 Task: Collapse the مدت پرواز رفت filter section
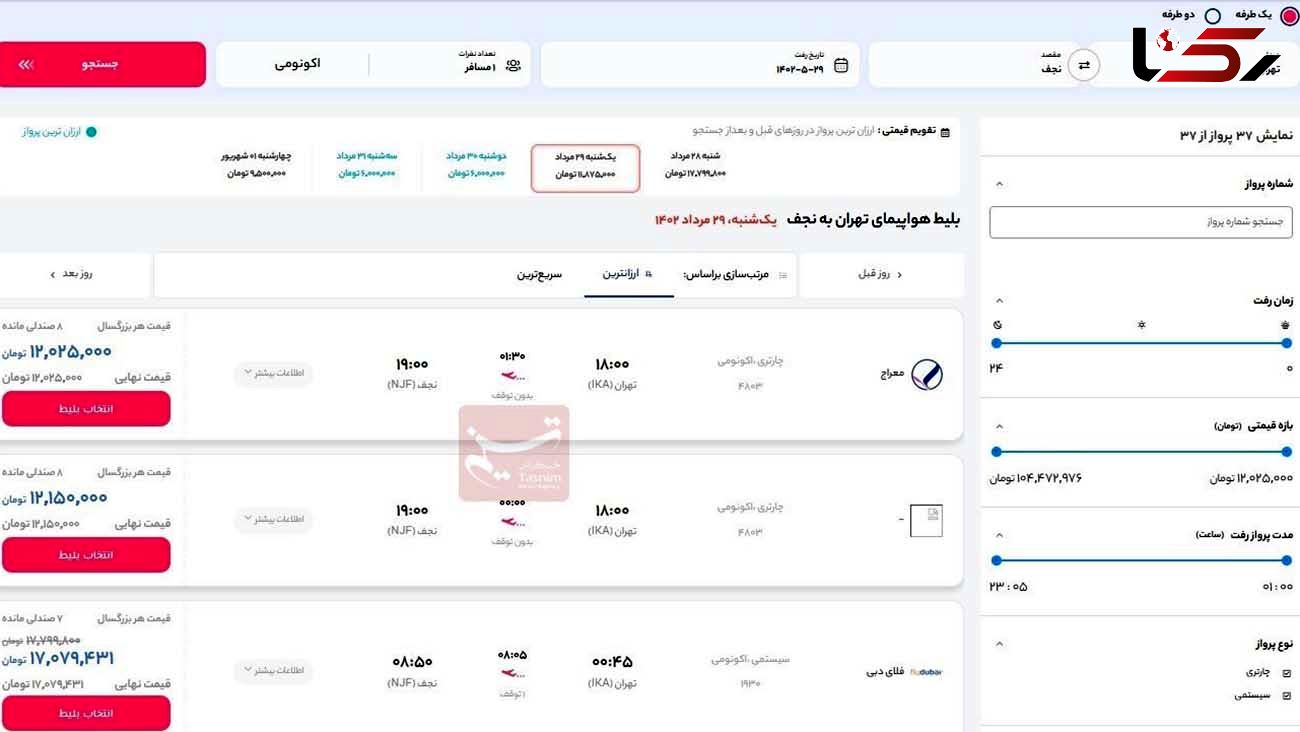click(x=1000, y=534)
